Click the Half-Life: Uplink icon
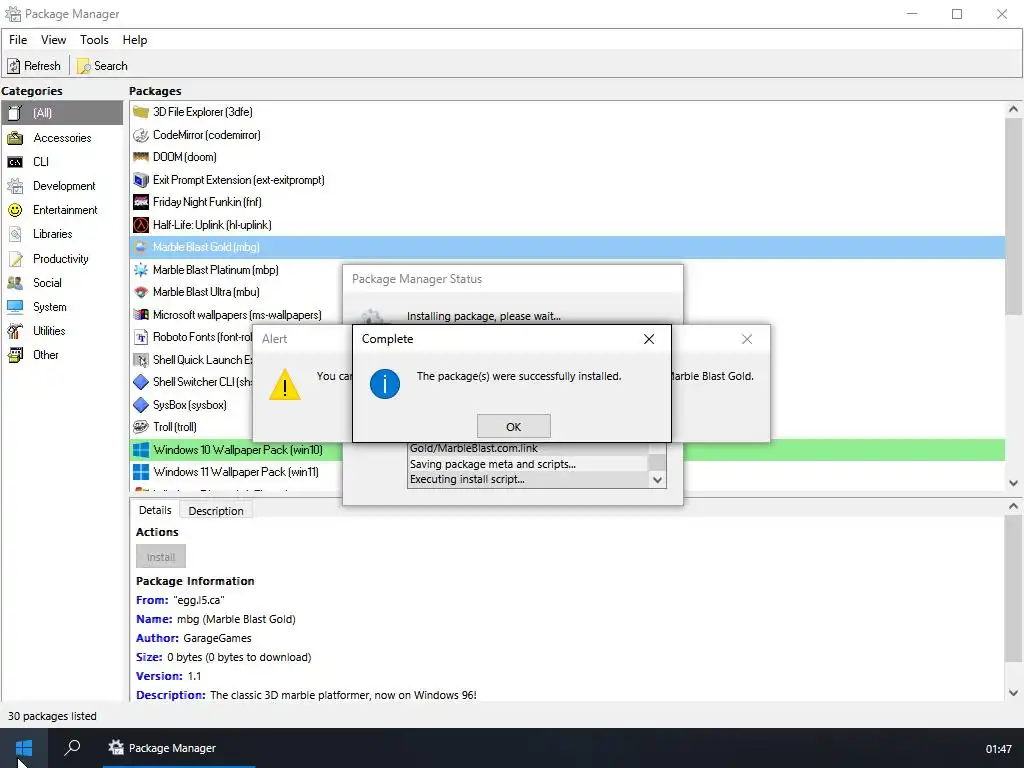The width and height of the screenshot is (1024, 768). (140, 225)
